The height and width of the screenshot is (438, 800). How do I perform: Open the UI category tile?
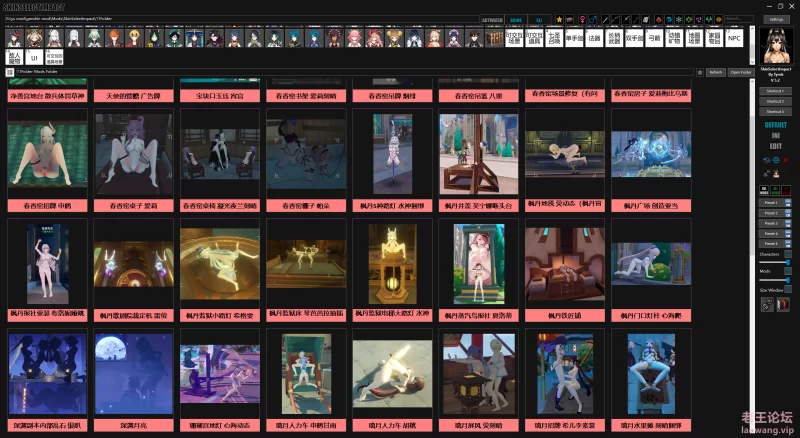pyautogui.click(x=34, y=57)
